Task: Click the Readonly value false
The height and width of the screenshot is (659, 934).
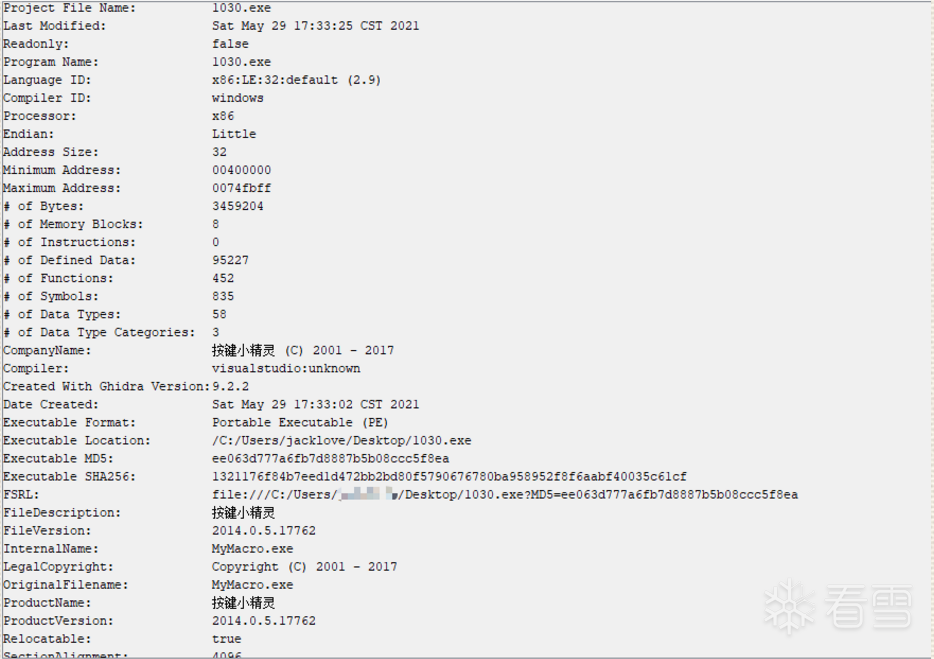Action: pos(230,44)
